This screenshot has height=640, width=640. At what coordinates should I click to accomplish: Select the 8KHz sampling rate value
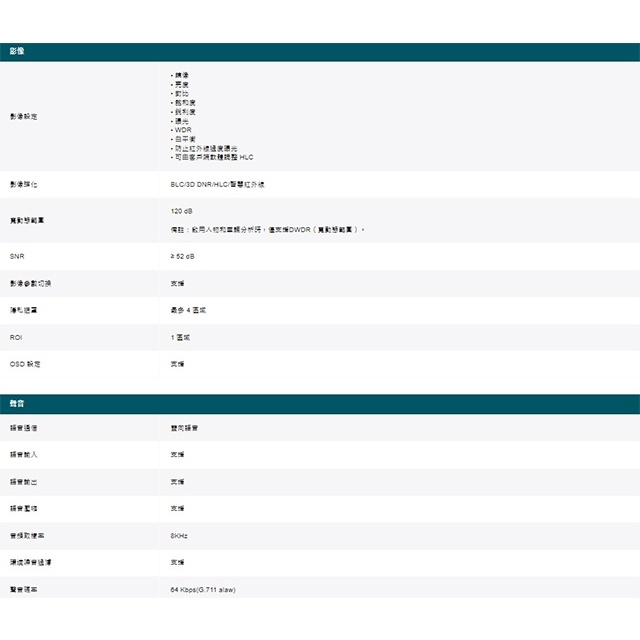(x=180, y=536)
